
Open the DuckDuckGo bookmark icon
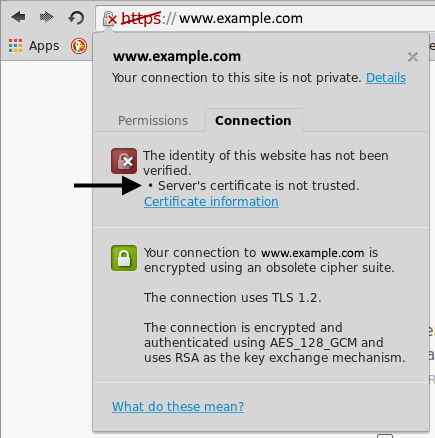click(79, 46)
